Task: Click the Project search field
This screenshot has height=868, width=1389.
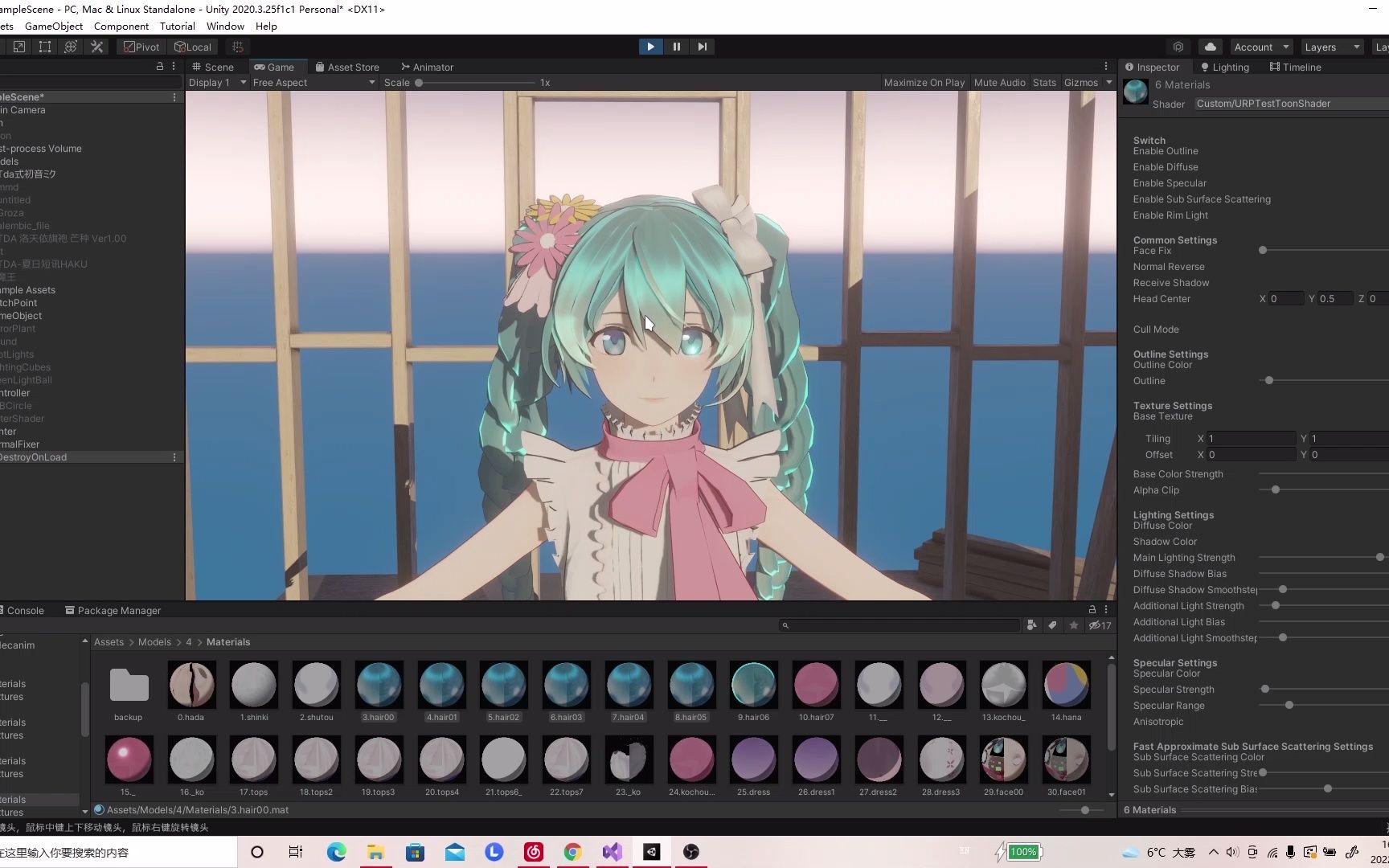Action: tap(899, 625)
